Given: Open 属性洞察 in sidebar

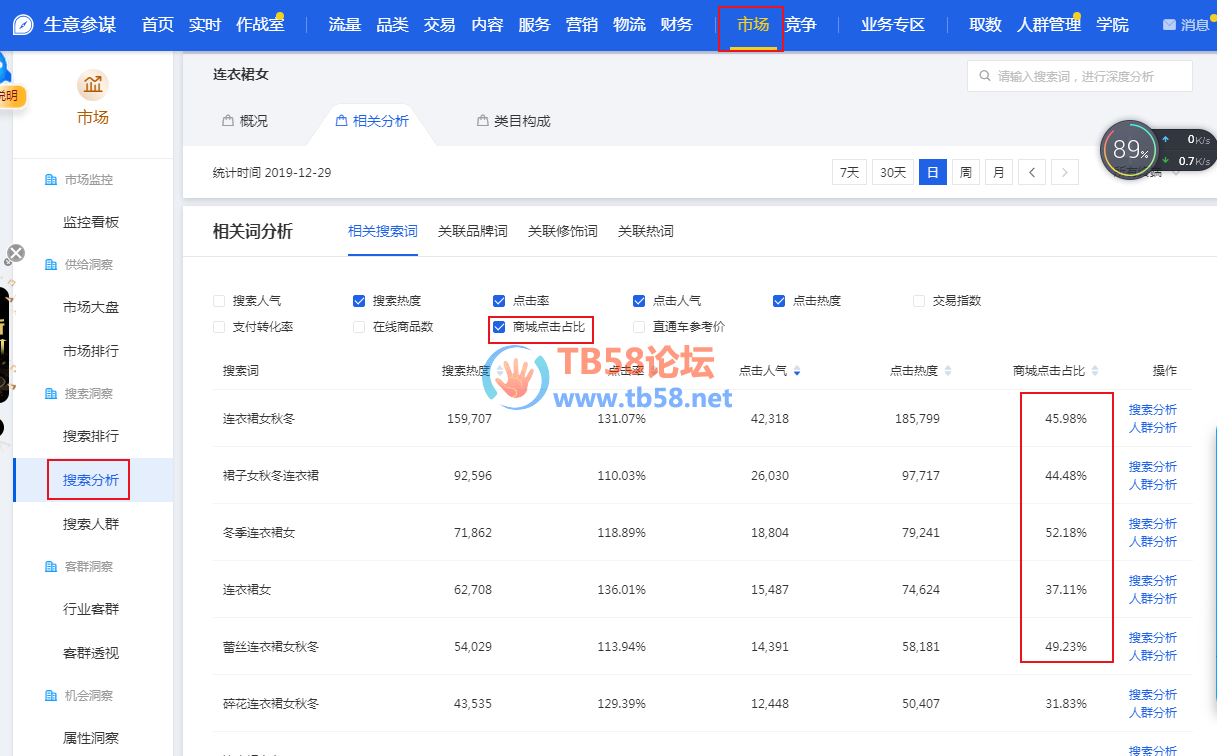Looking at the screenshot, I should coord(91,739).
